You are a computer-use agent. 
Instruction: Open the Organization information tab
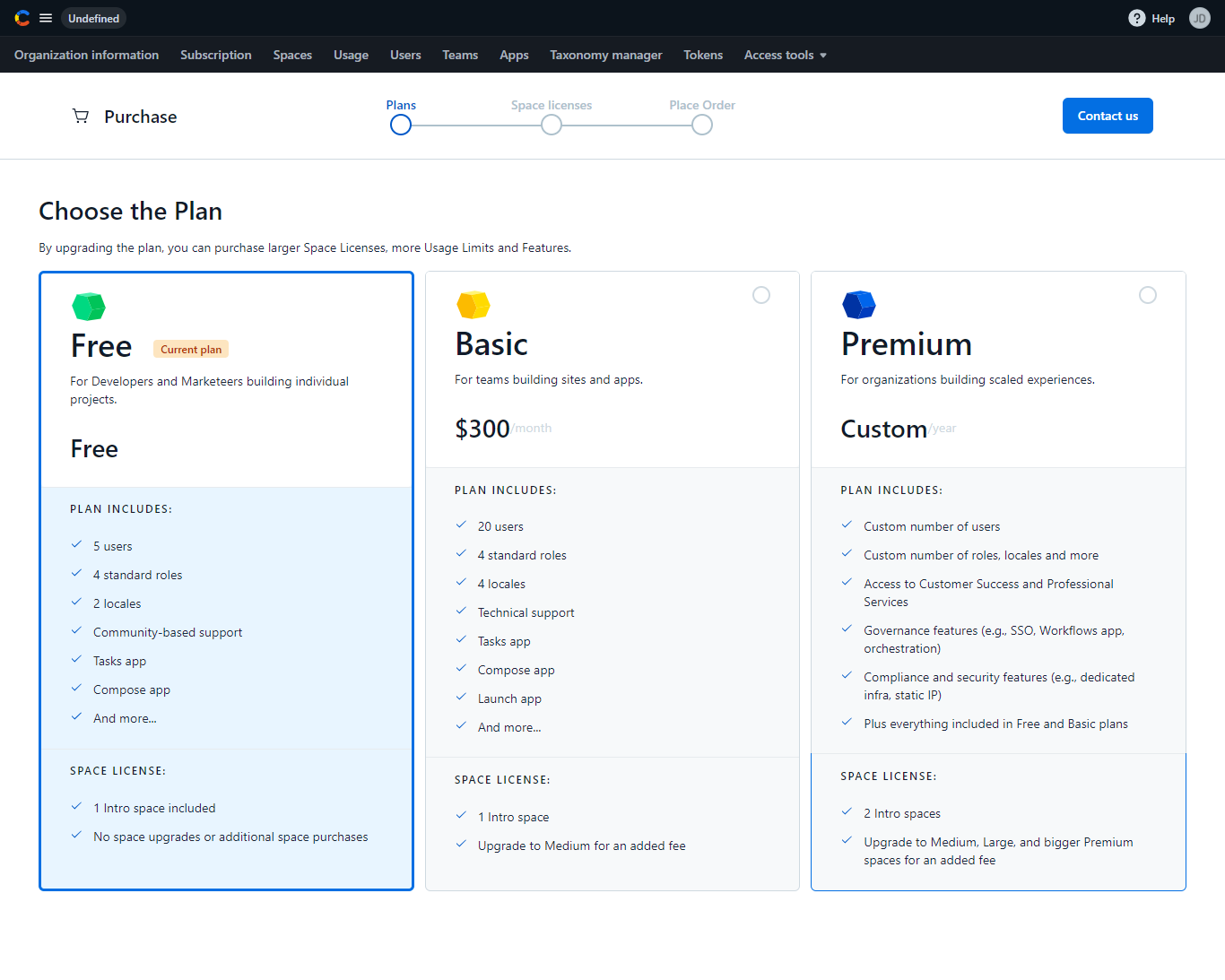(86, 55)
